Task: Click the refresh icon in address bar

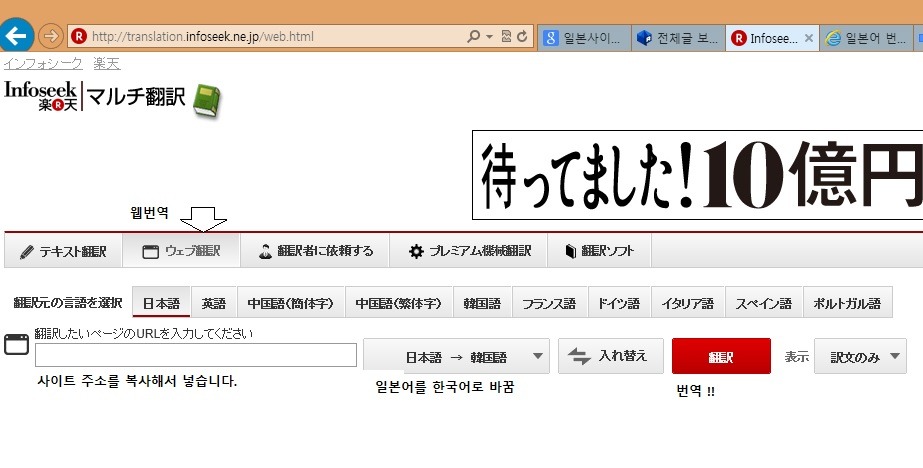Action: 522,37
